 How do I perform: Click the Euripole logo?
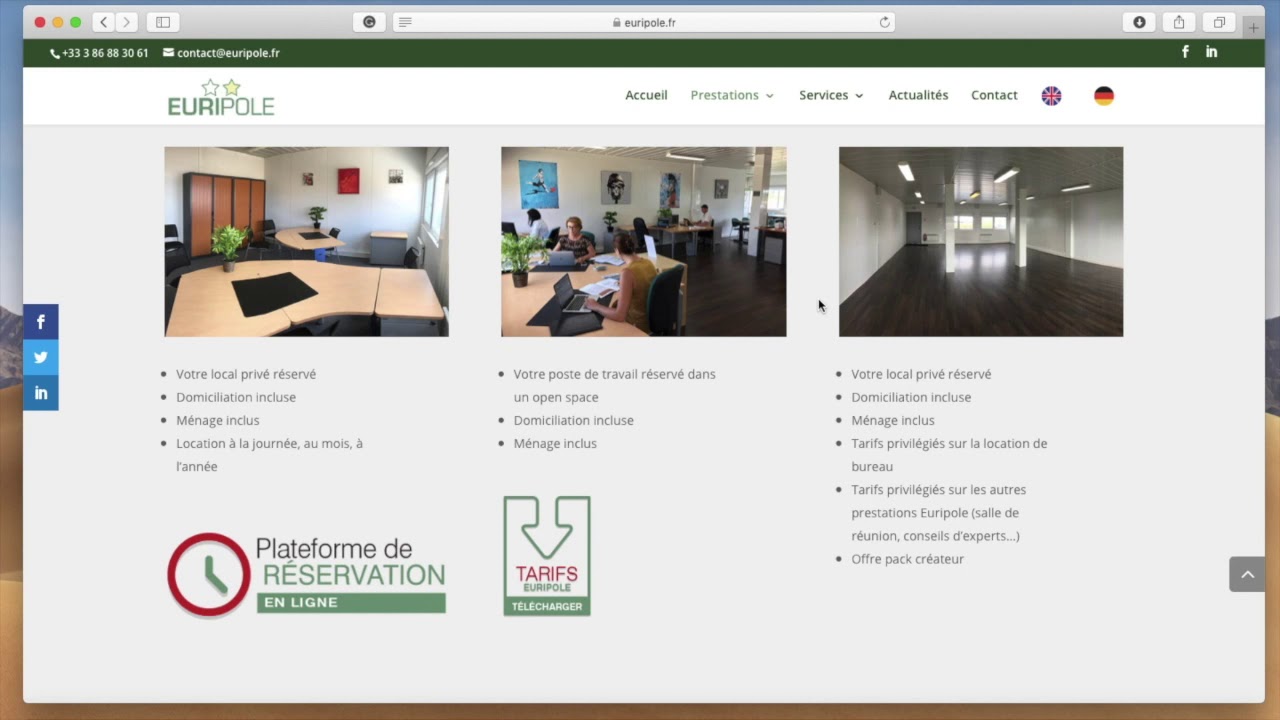[x=221, y=97]
